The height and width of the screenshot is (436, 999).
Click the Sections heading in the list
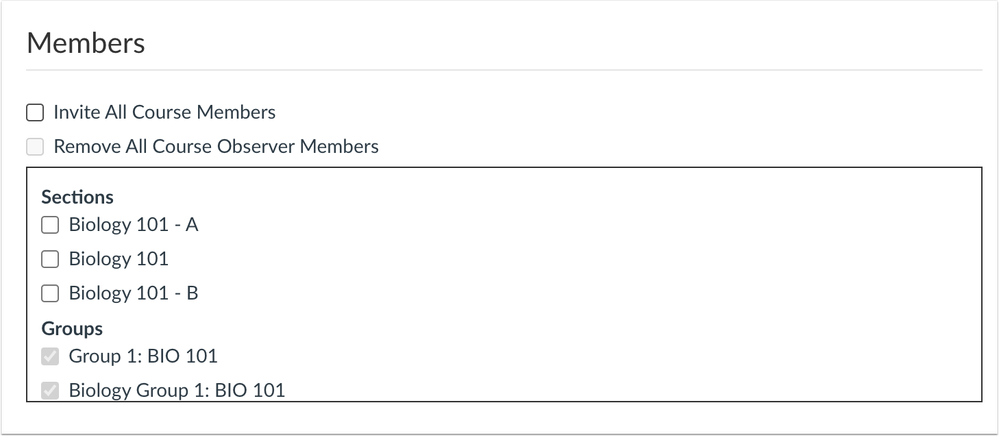(78, 197)
